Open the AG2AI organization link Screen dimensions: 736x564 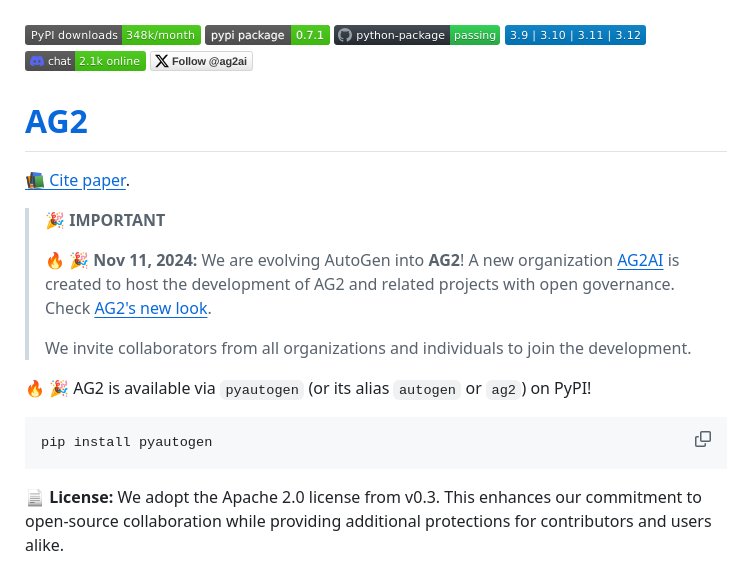(x=640, y=260)
